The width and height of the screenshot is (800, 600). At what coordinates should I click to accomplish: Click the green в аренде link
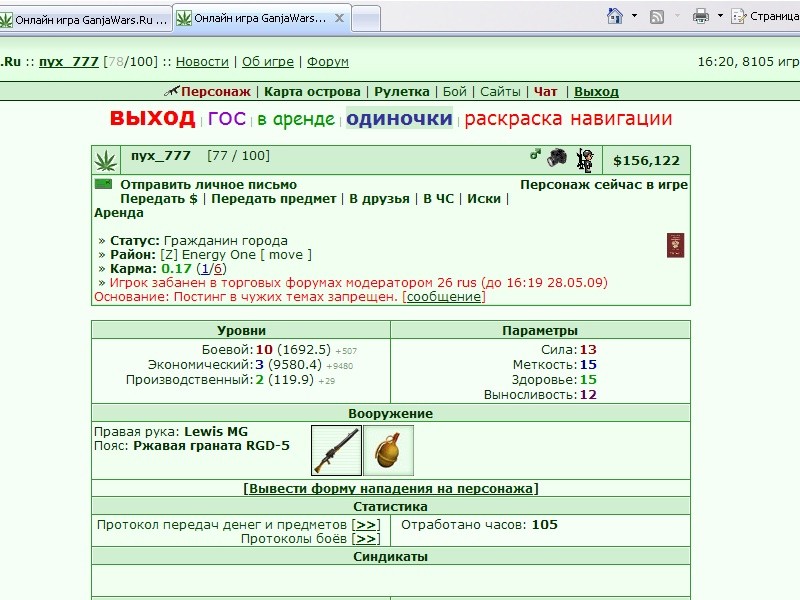click(x=296, y=119)
